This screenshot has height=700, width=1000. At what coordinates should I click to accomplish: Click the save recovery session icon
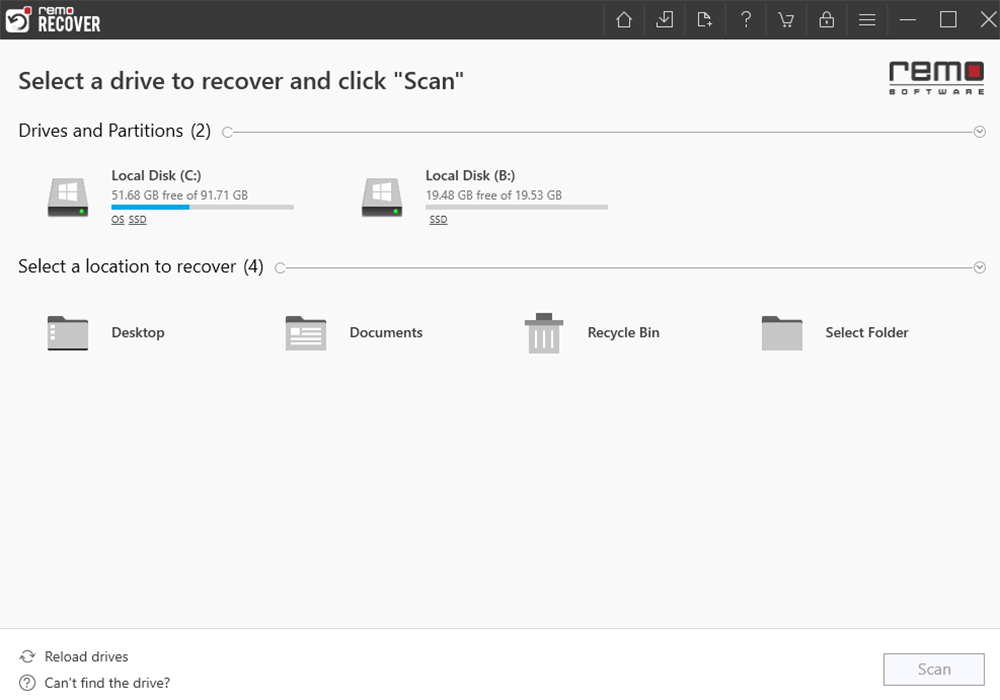(x=665, y=20)
